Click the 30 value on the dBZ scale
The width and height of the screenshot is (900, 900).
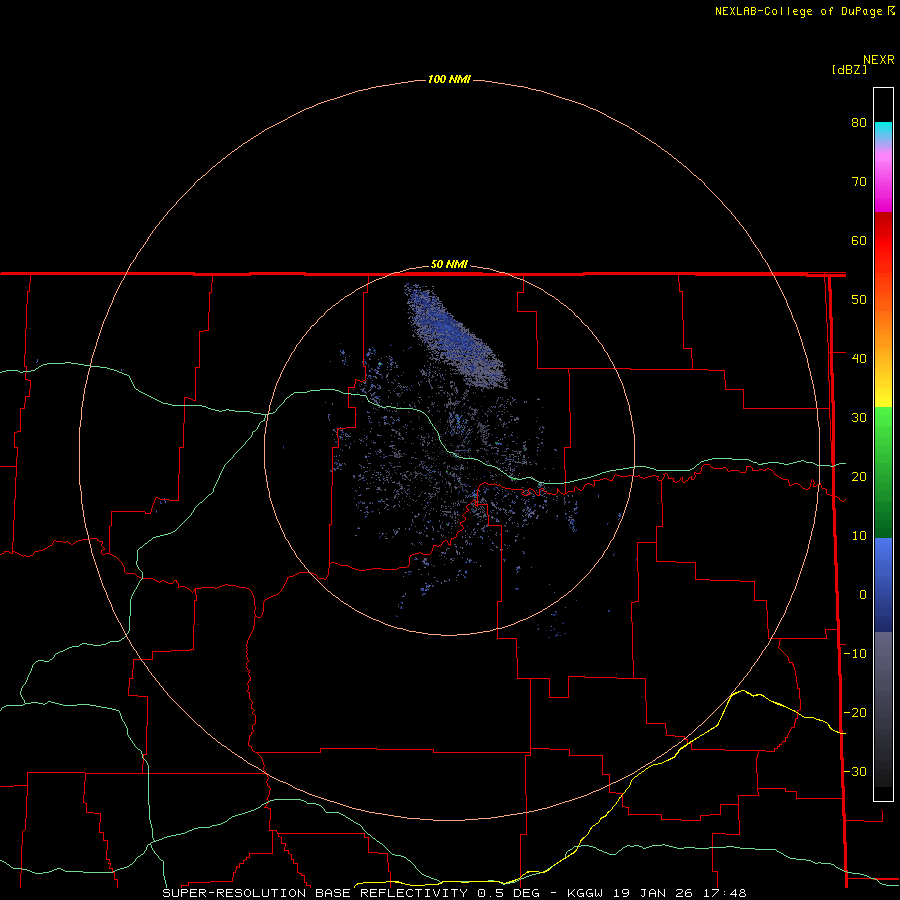[x=859, y=418]
